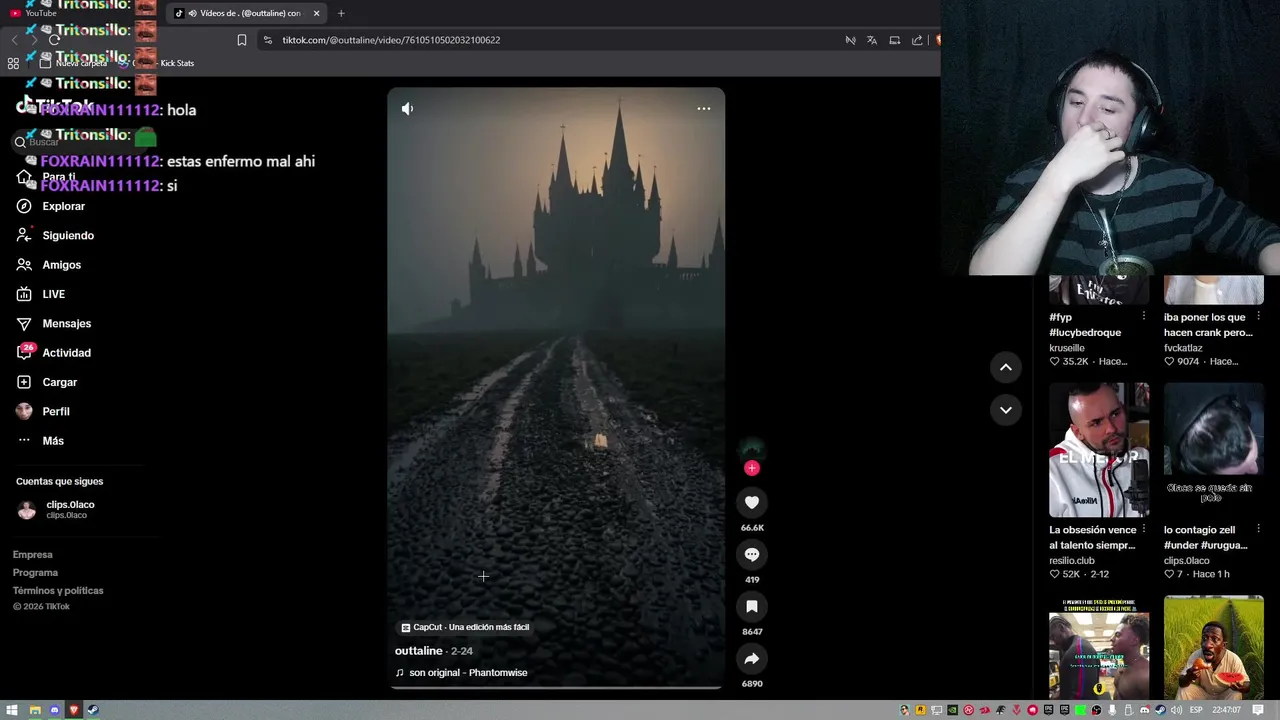Go to previous video with up chevron

click(1006, 367)
